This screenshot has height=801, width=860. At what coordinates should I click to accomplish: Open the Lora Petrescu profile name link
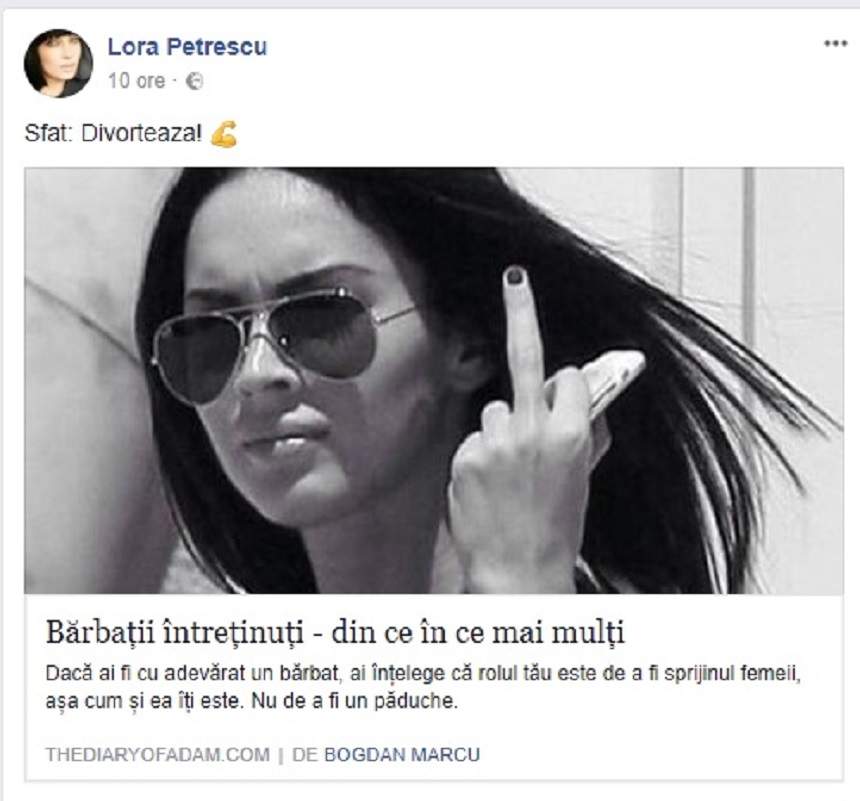click(187, 47)
